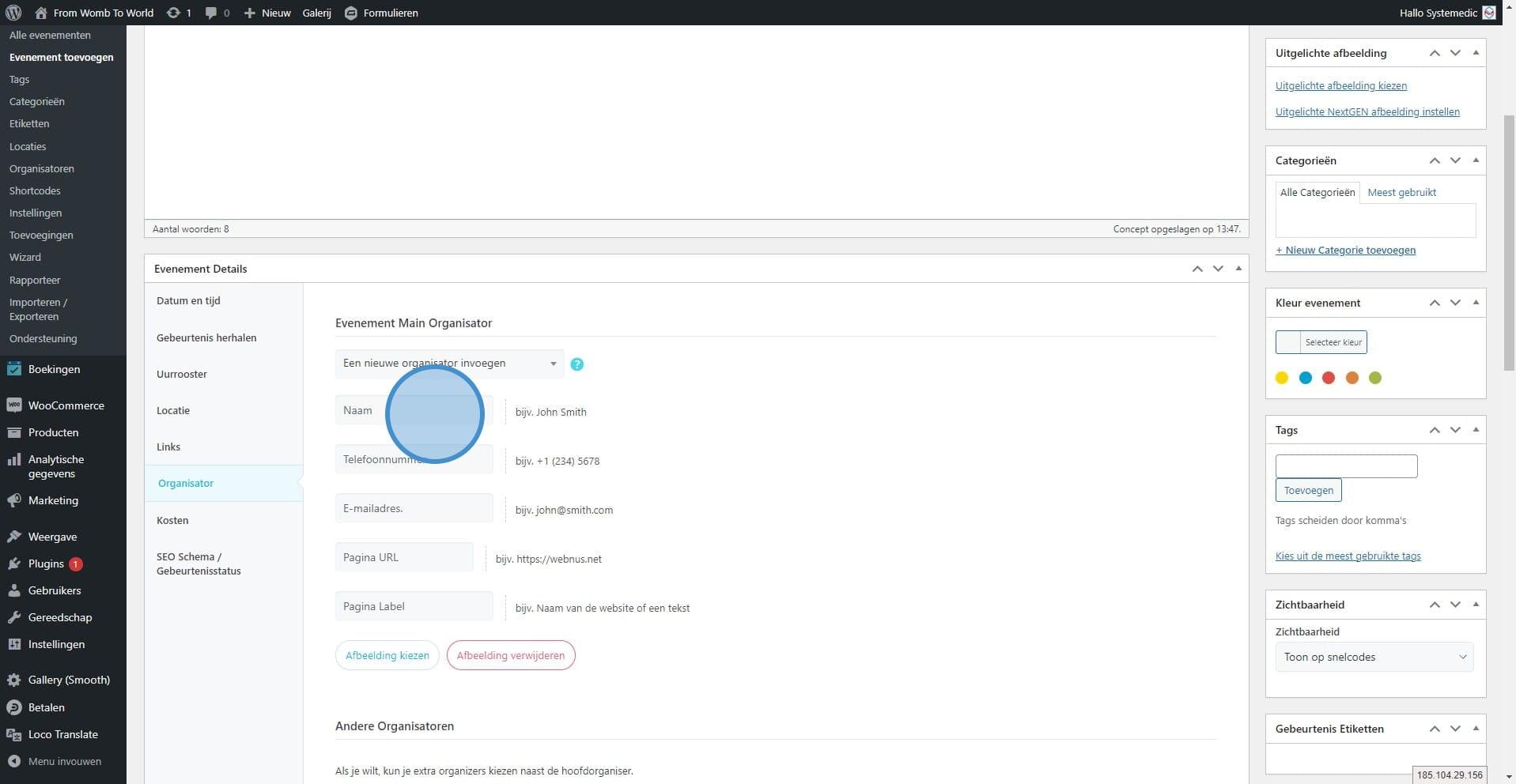
Task: Toggle the Kleur evenement panel
Action: [x=1476, y=303]
